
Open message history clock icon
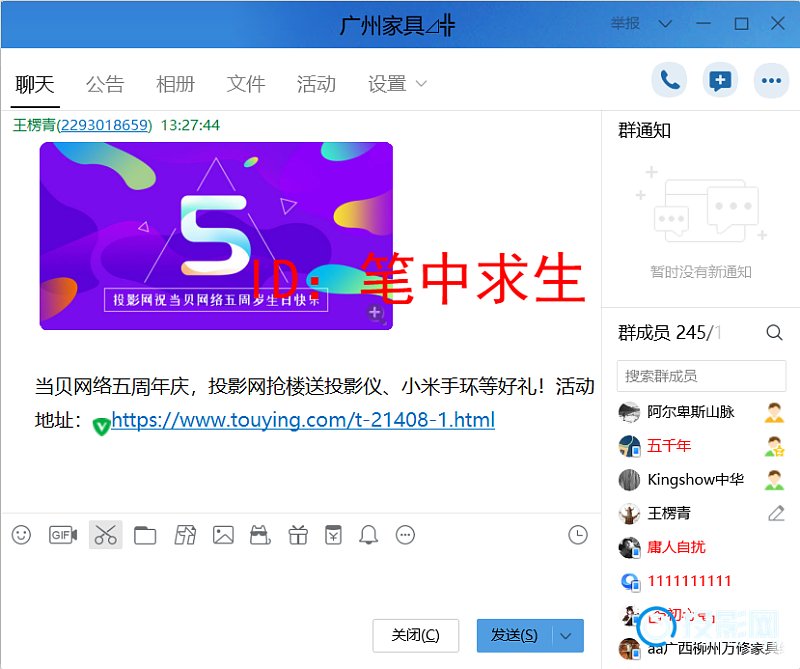coord(578,535)
